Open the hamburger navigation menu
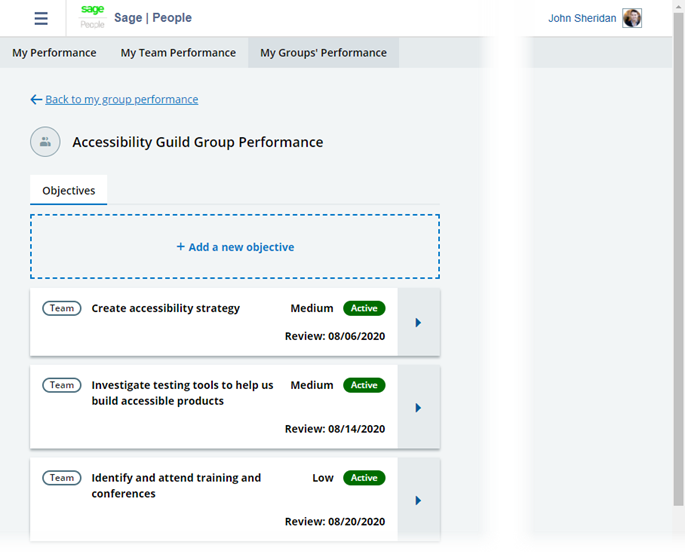685x554 pixels. pyautogui.click(x=41, y=19)
